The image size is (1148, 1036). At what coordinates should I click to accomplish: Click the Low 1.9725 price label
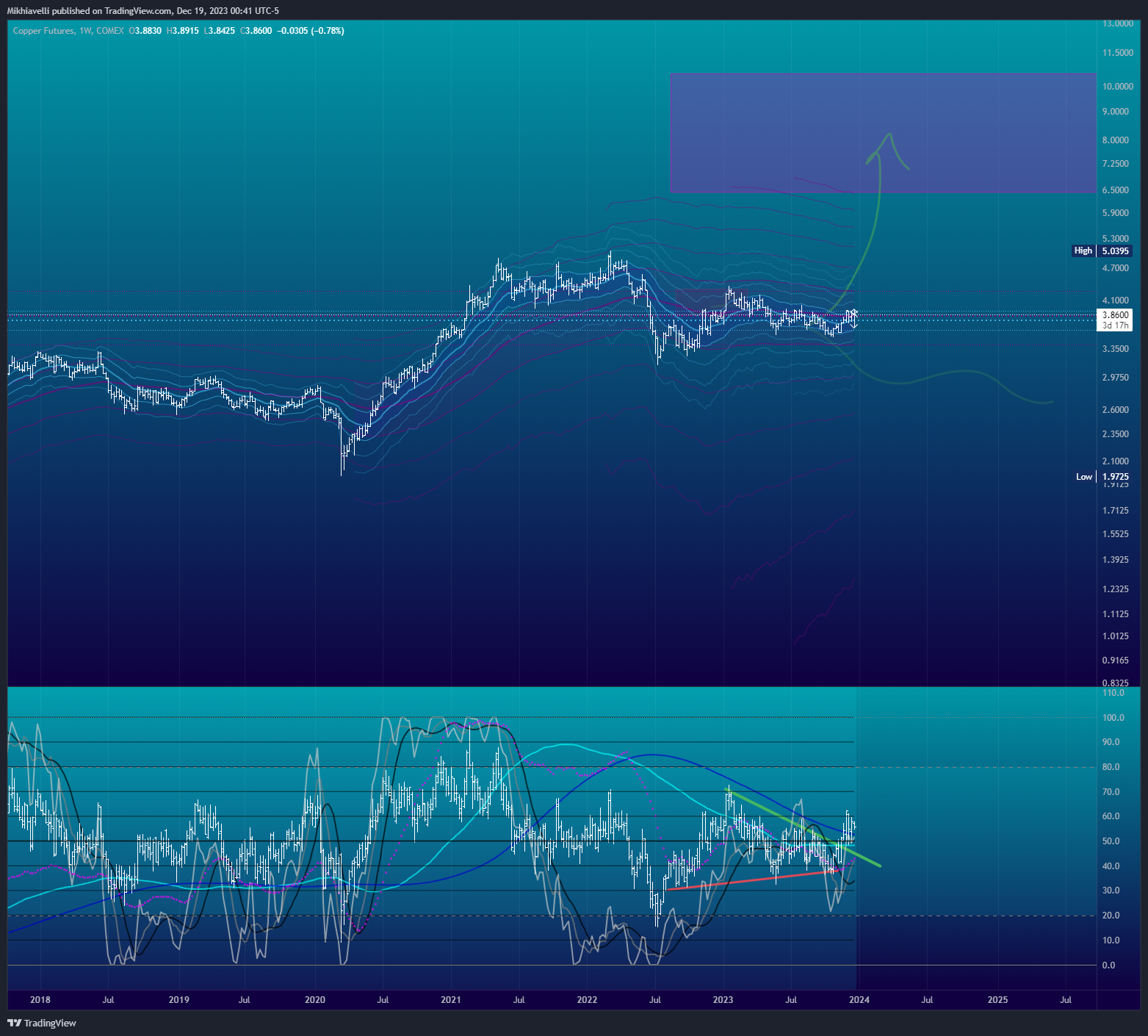[x=1102, y=477]
